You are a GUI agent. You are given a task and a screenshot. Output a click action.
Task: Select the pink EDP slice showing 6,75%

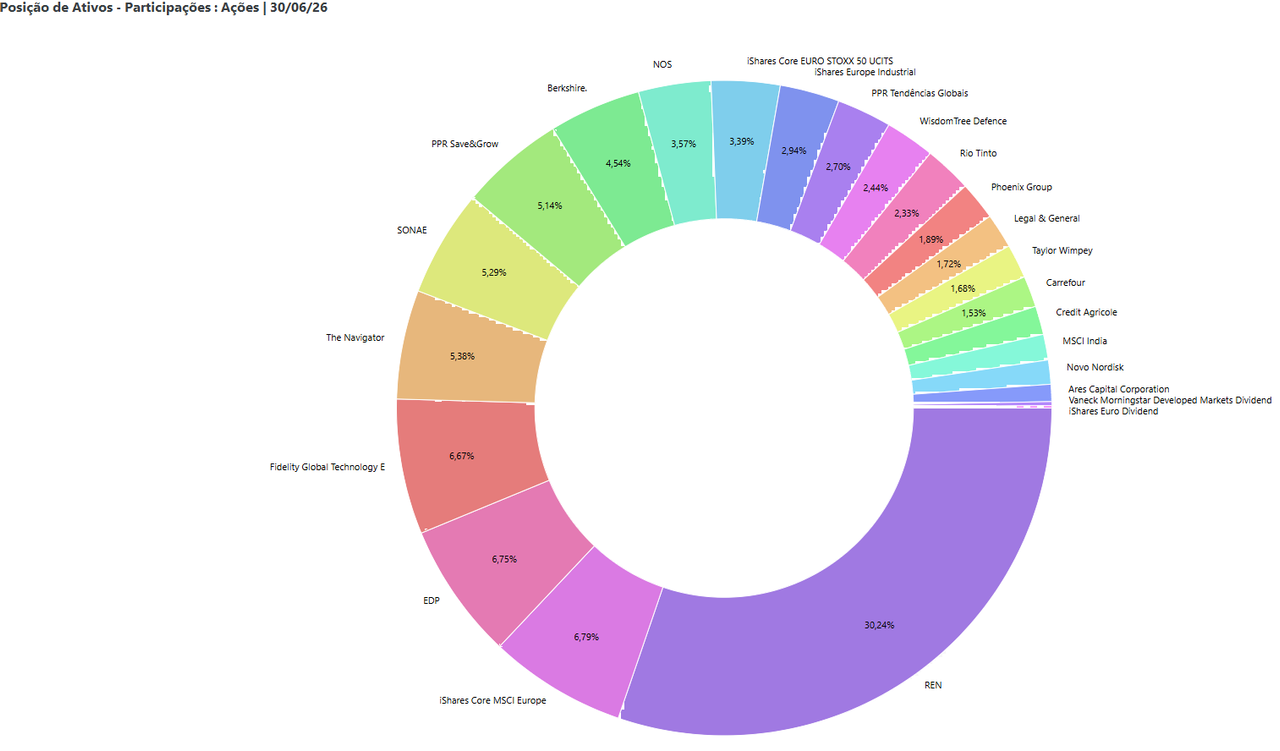[x=504, y=560]
